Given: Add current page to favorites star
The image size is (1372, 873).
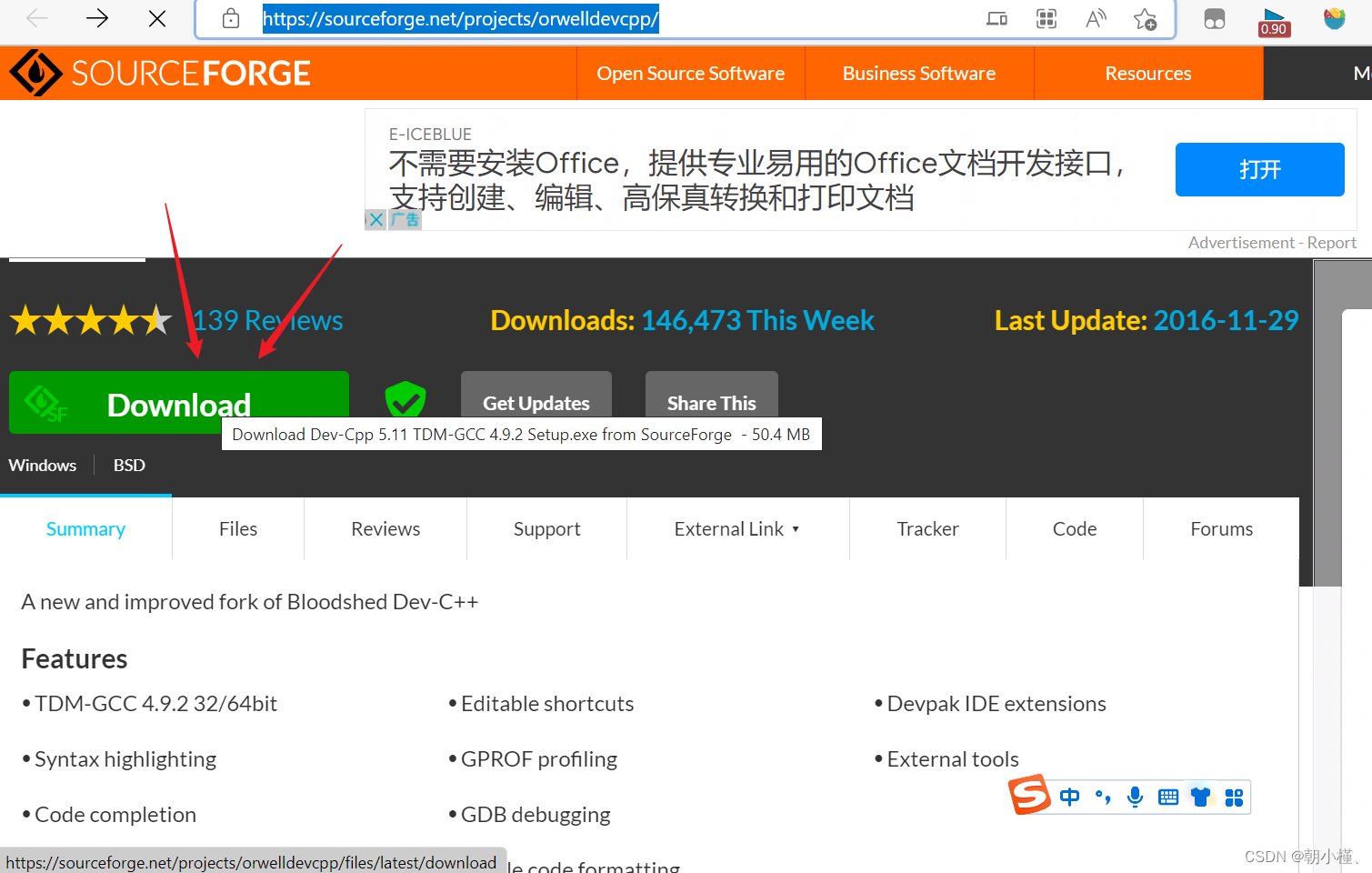Looking at the screenshot, I should (1145, 18).
